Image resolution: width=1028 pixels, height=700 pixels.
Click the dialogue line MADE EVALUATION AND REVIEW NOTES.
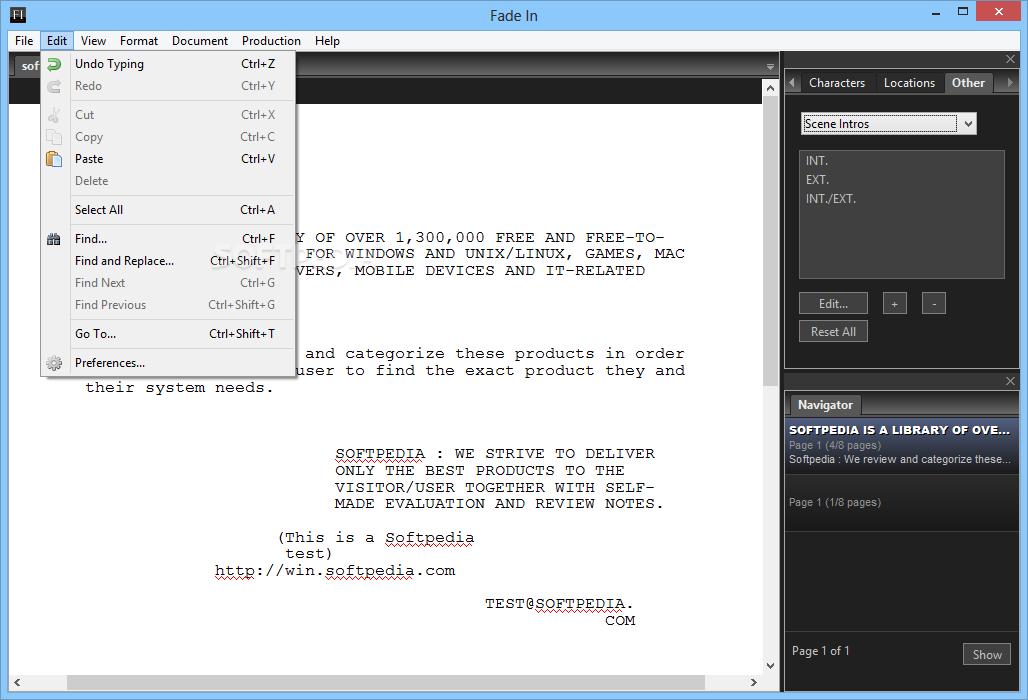pyautogui.click(x=498, y=503)
